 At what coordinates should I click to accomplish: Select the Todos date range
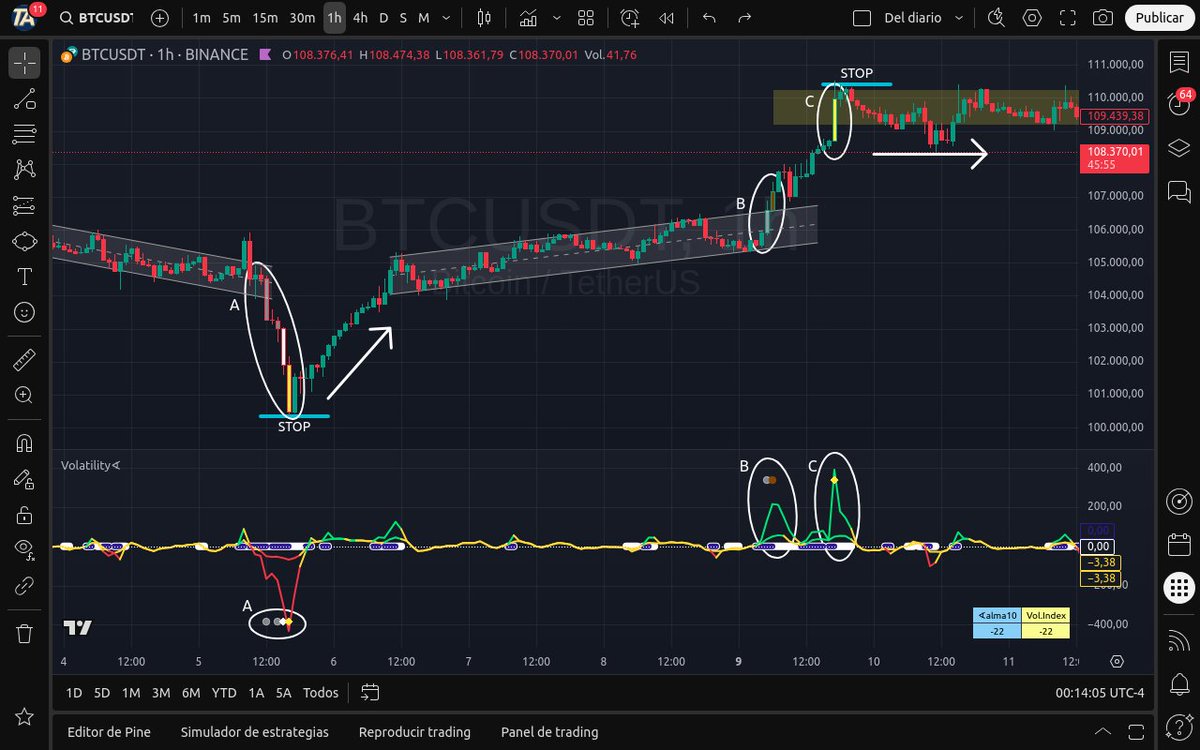(320, 692)
